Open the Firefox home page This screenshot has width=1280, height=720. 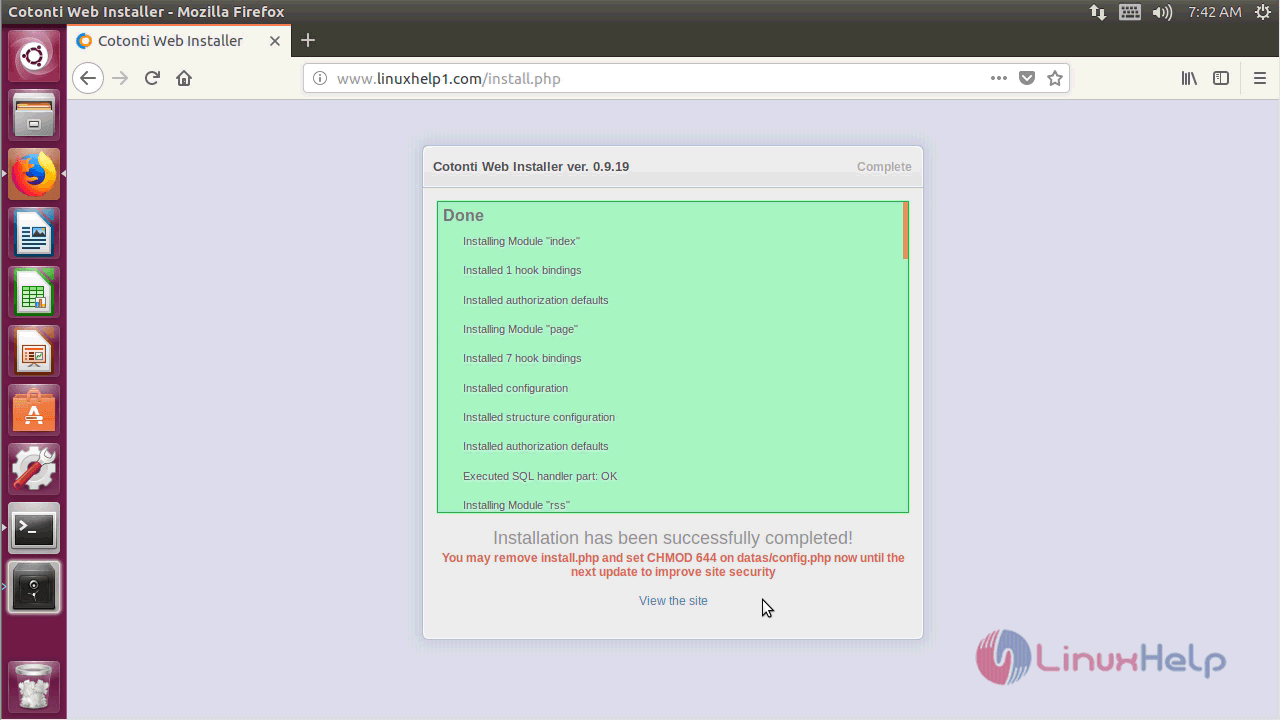(184, 78)
